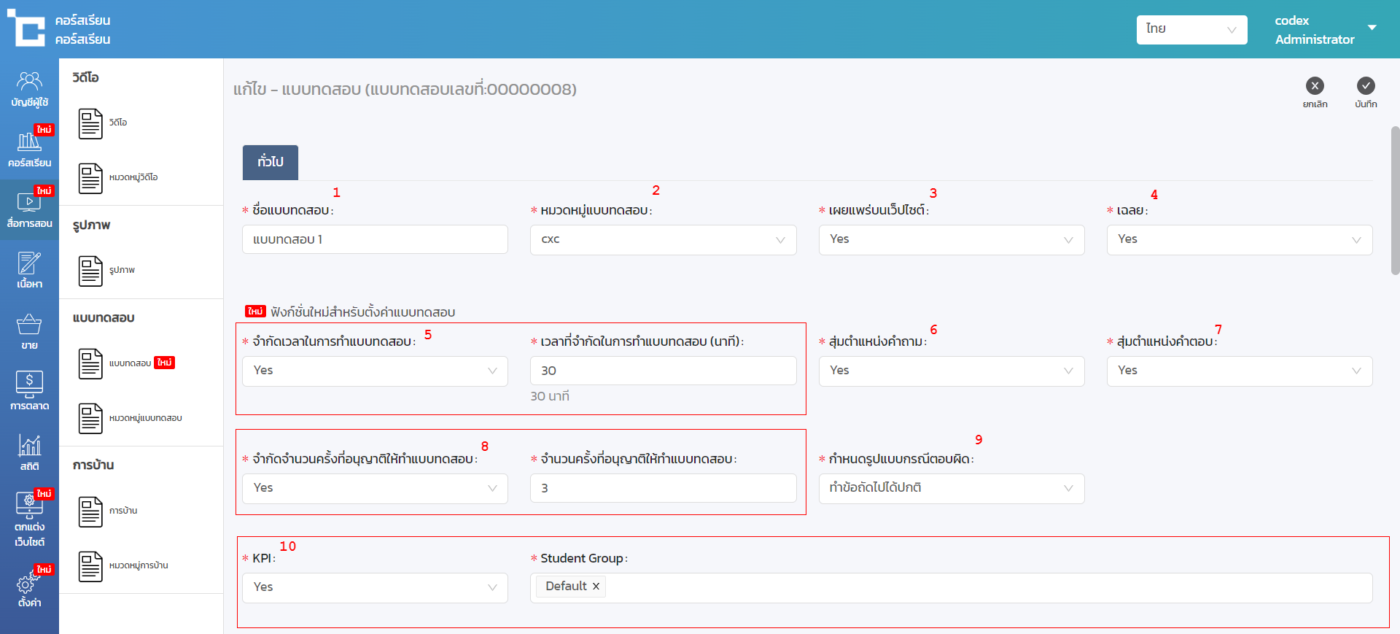
Task: Click the time limit minutes field showing 30
Action: [662, 370]
